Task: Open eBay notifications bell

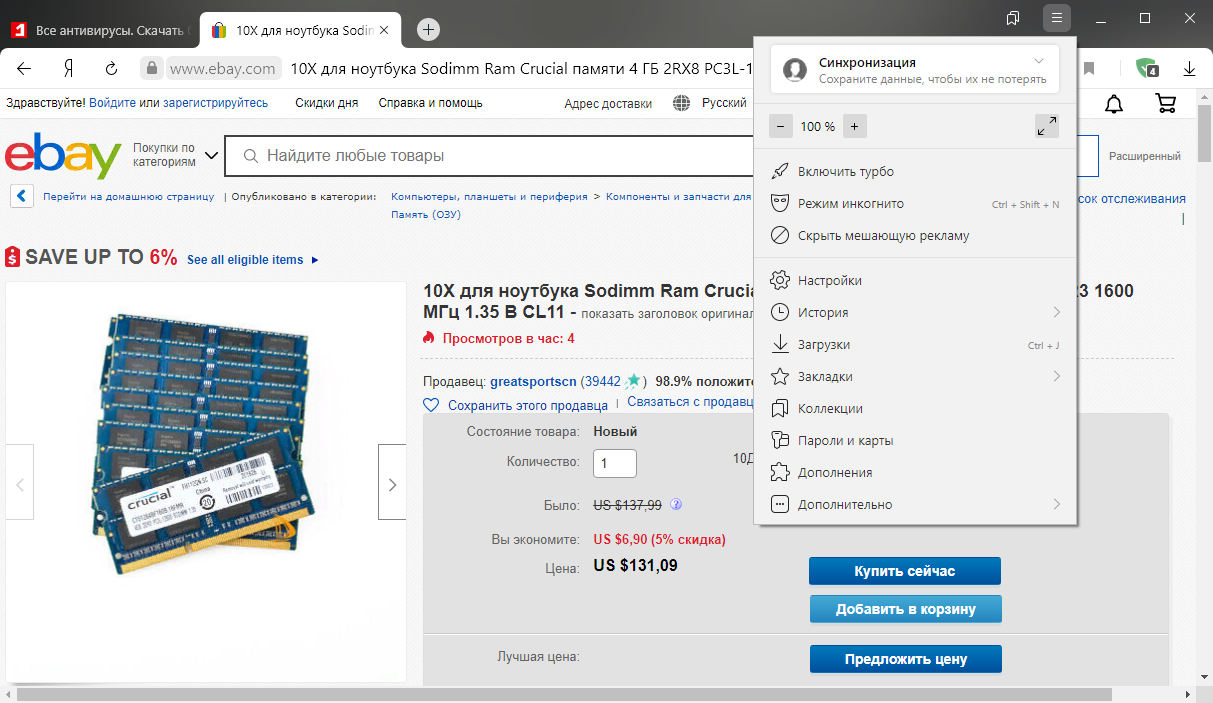Action: 1113,103
